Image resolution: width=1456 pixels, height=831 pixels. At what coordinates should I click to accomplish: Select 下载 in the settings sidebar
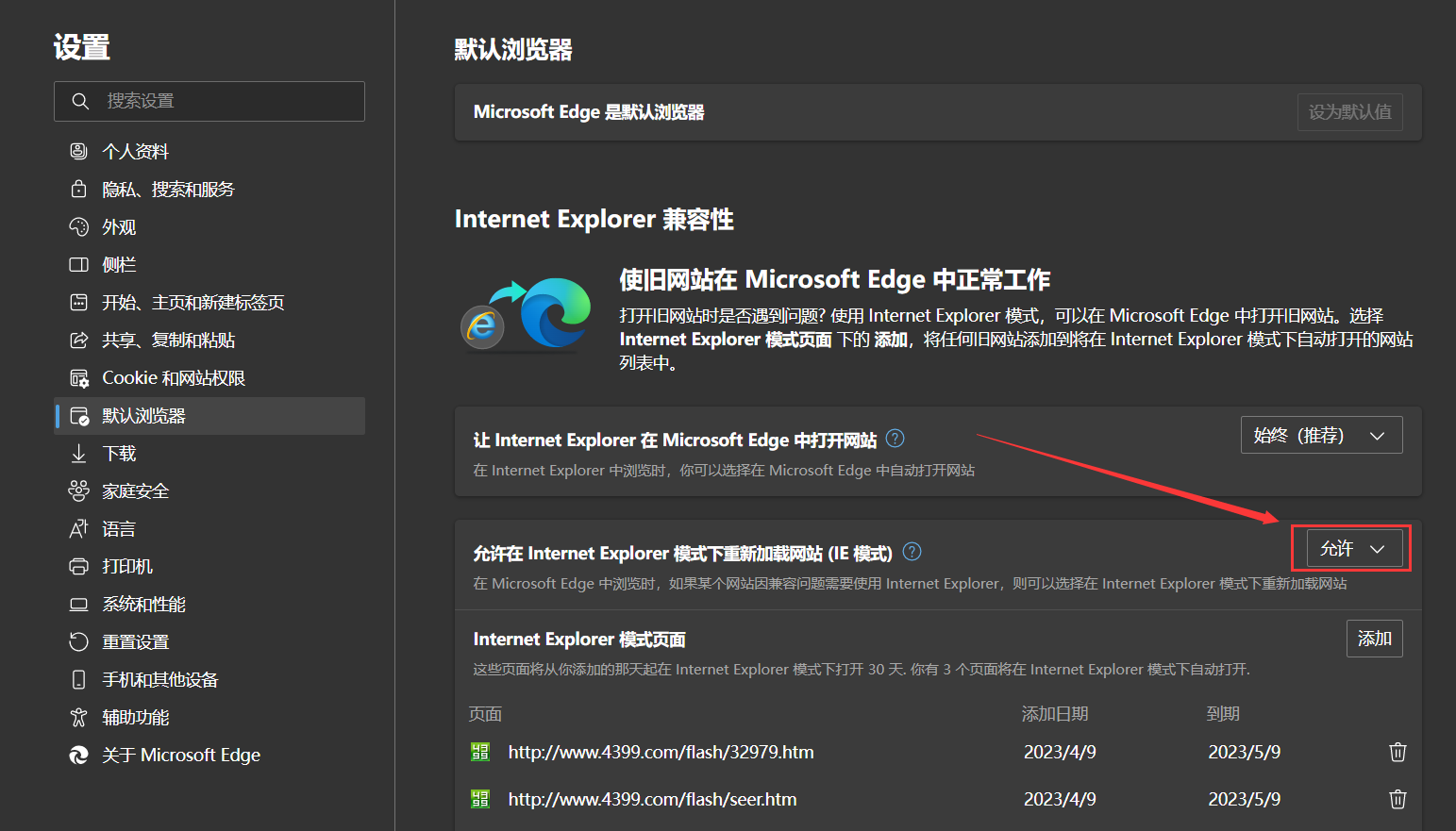coord(209,454)
